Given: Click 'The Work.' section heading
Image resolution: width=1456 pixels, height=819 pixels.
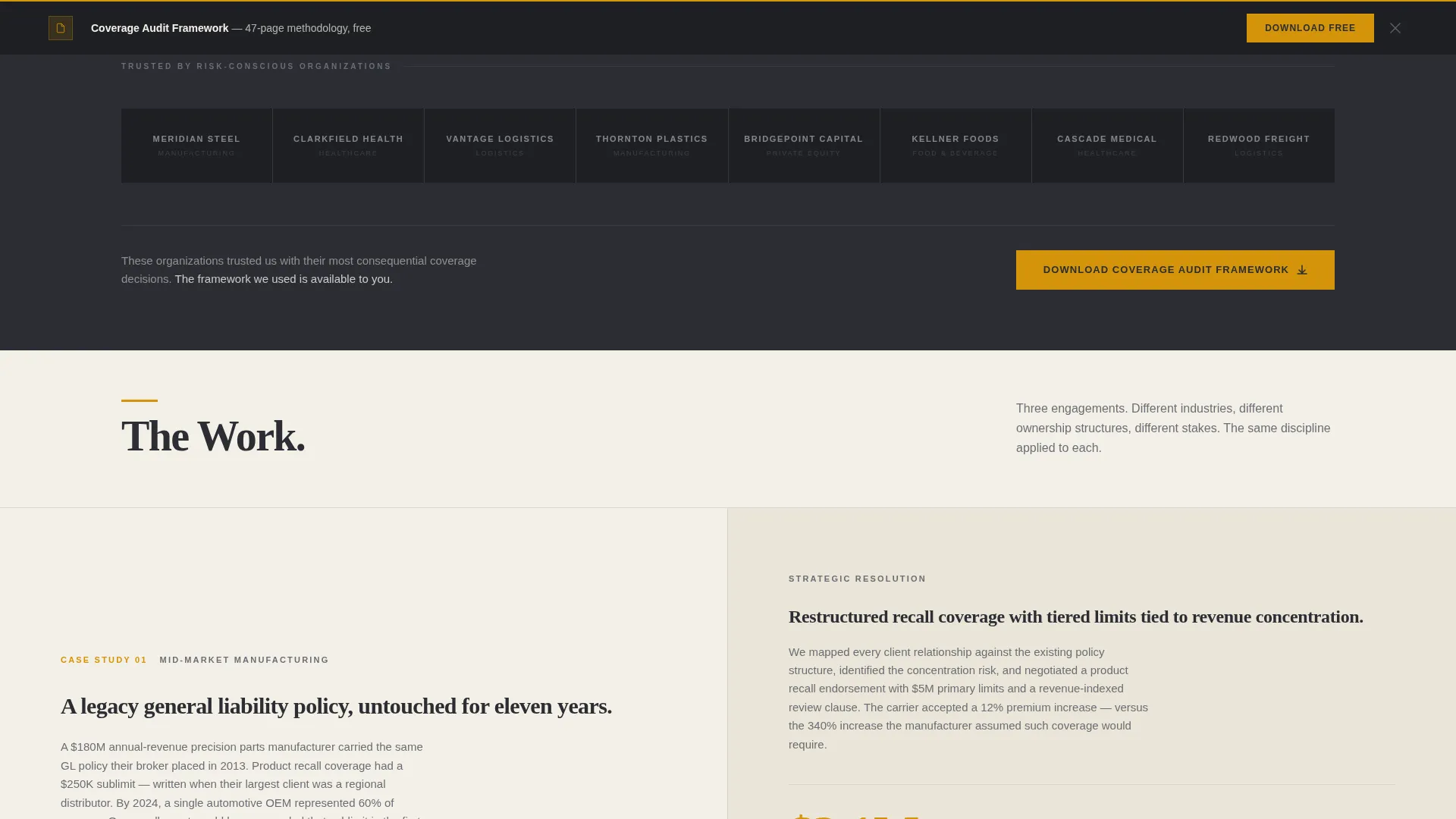Looking at the screenshot, I should [213, 437].
